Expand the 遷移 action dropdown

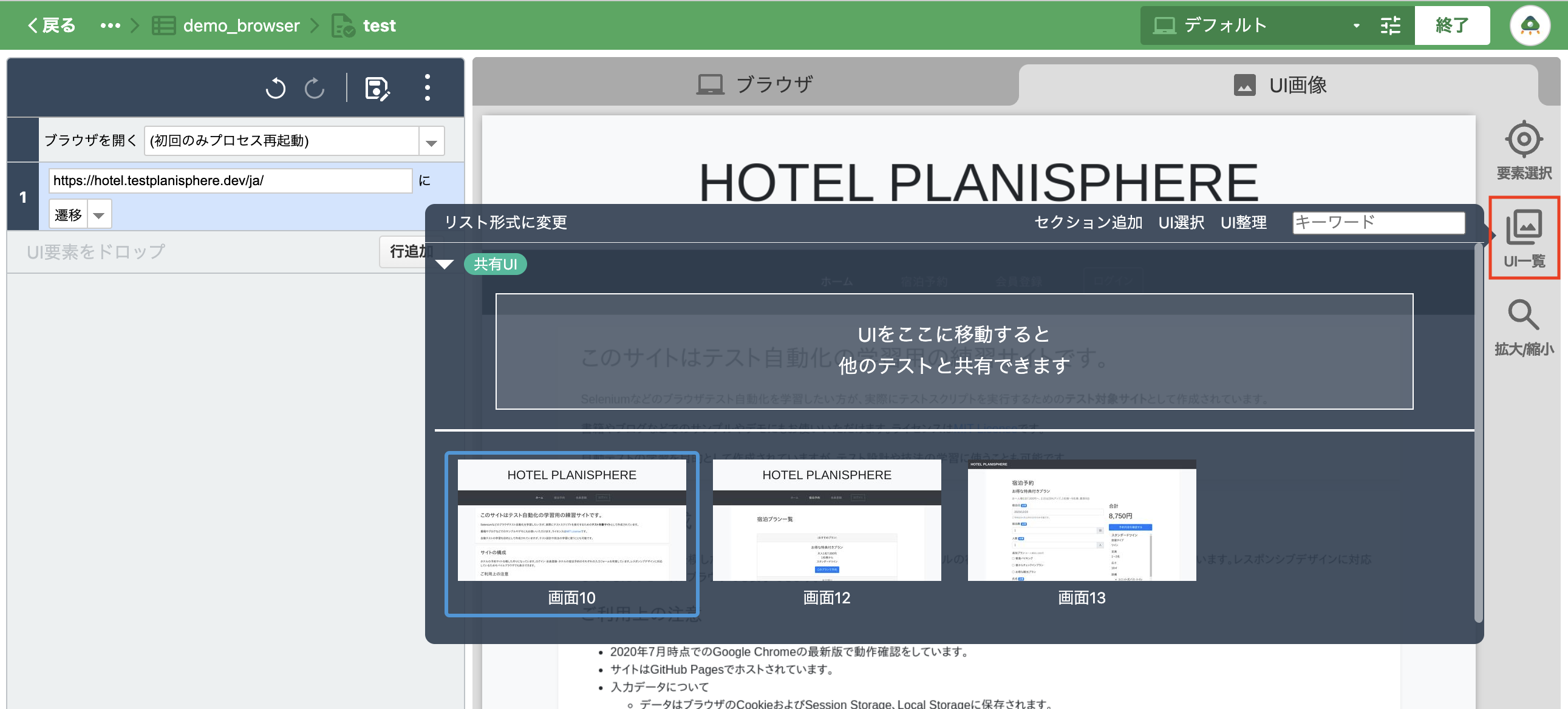tap(99, 215)
